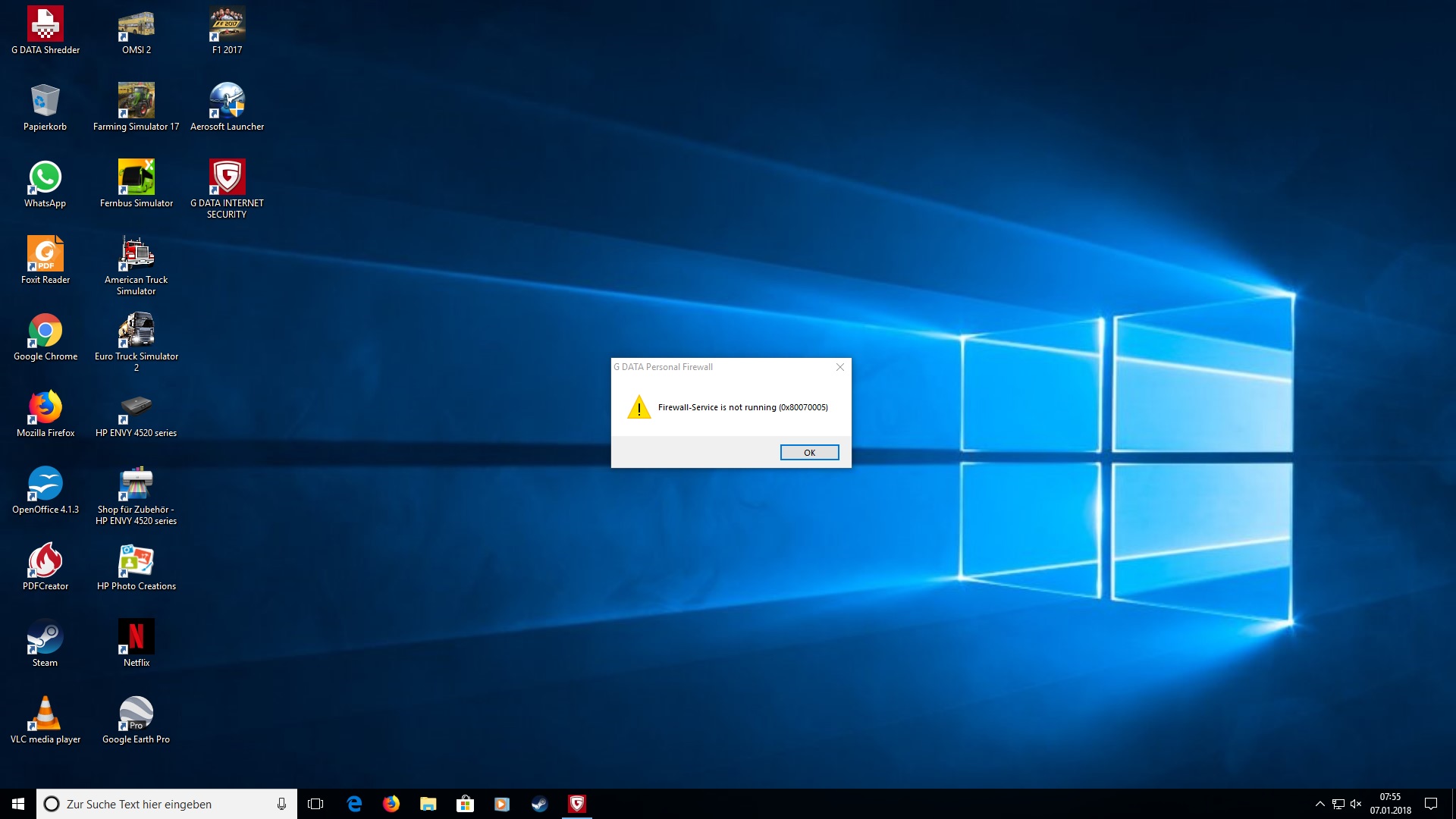Select Euro Truck Simulator 2 icon

click(x=136, y=331)
